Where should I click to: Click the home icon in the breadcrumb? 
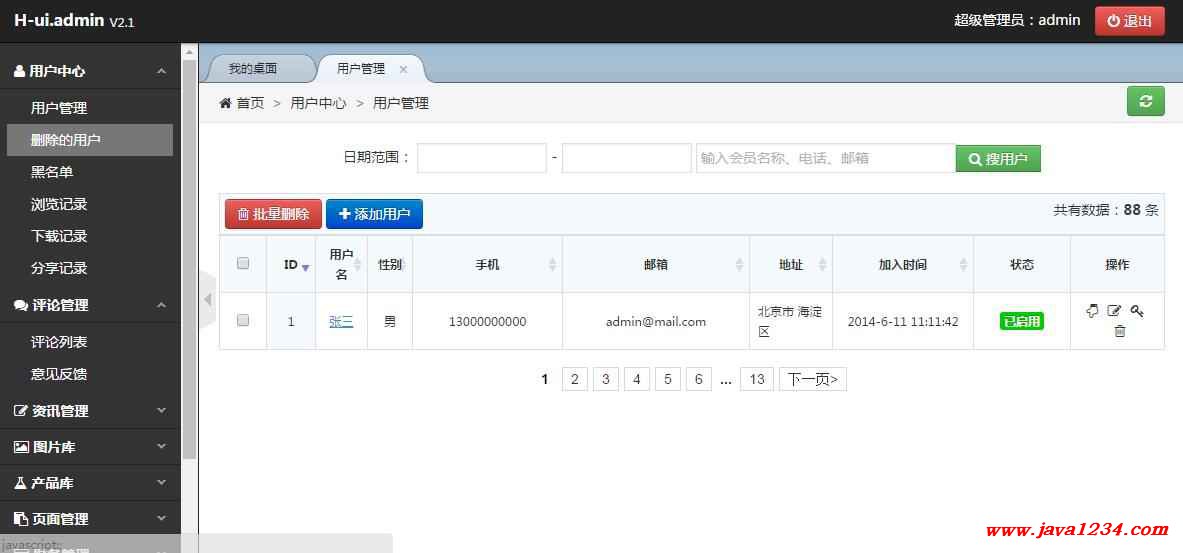click(x=225, y=103)
